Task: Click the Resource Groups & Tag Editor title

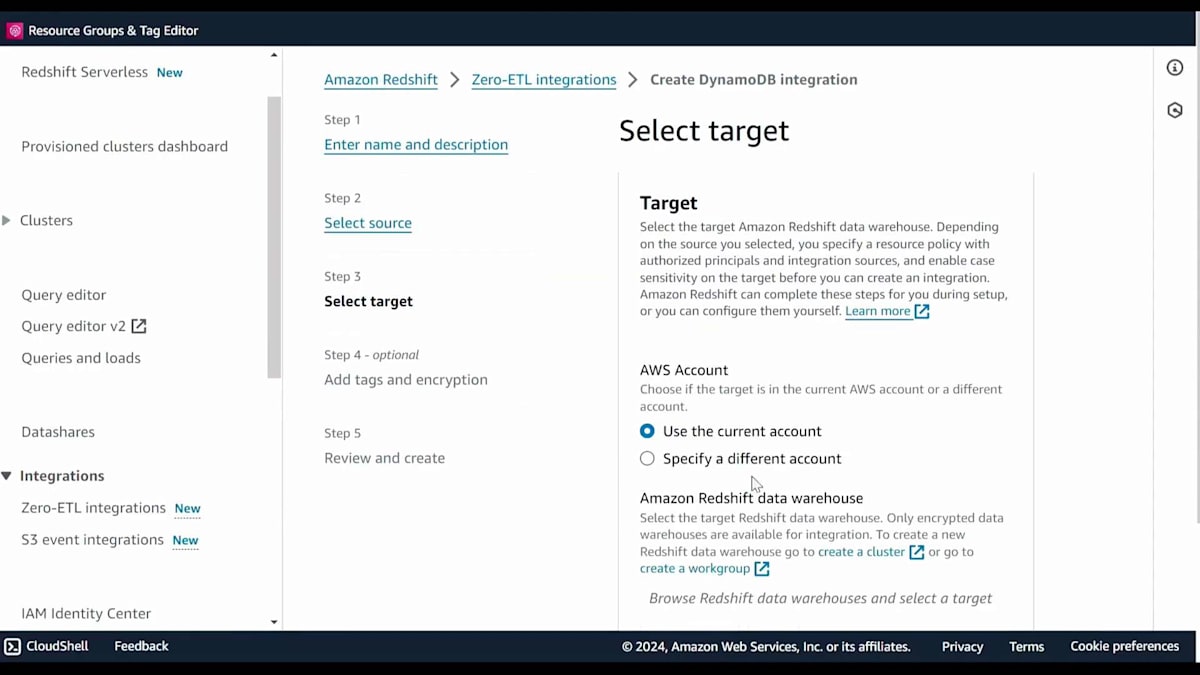Action: click(113, 31)
